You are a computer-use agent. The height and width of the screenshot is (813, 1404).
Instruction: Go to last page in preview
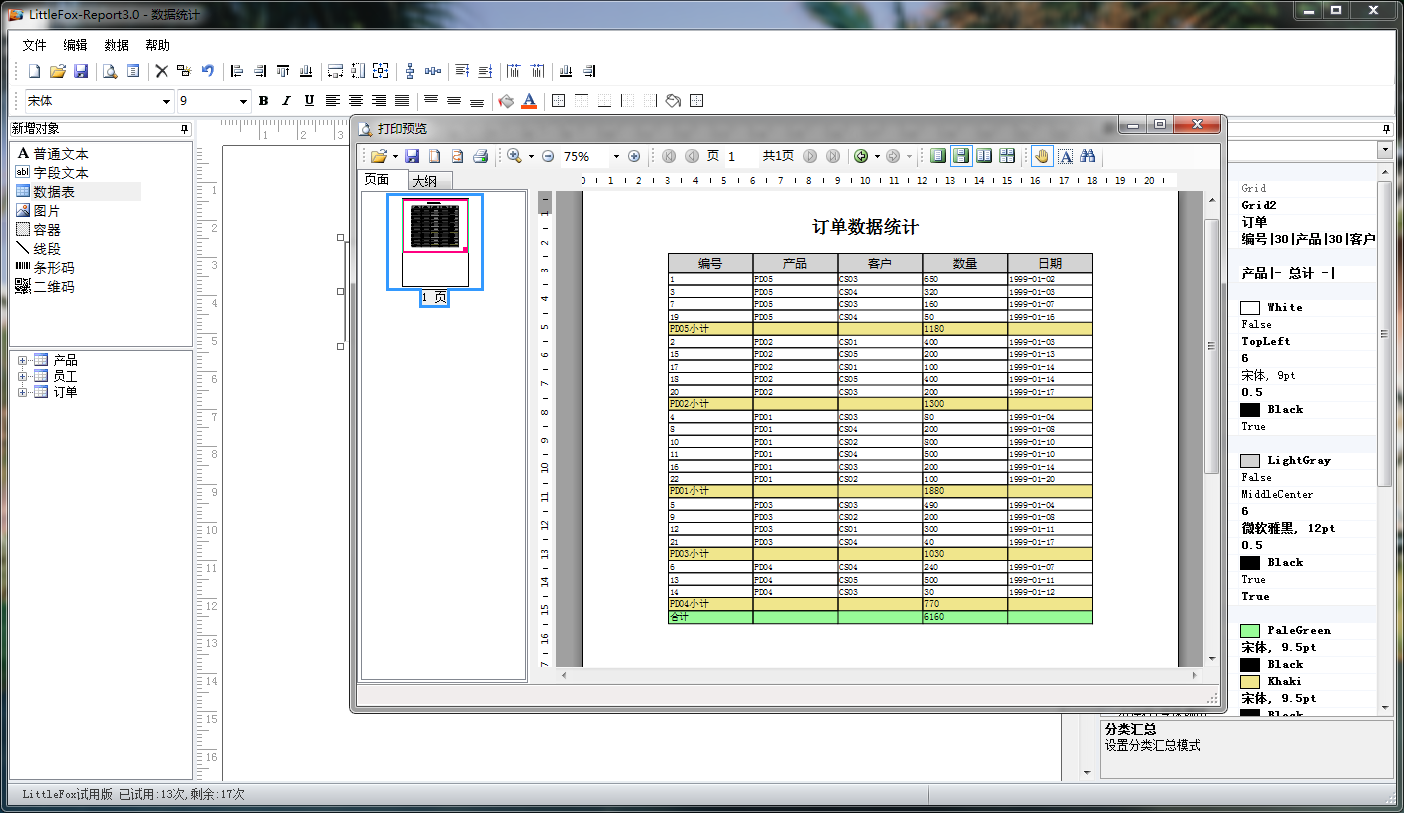click(x=833, y=156)
